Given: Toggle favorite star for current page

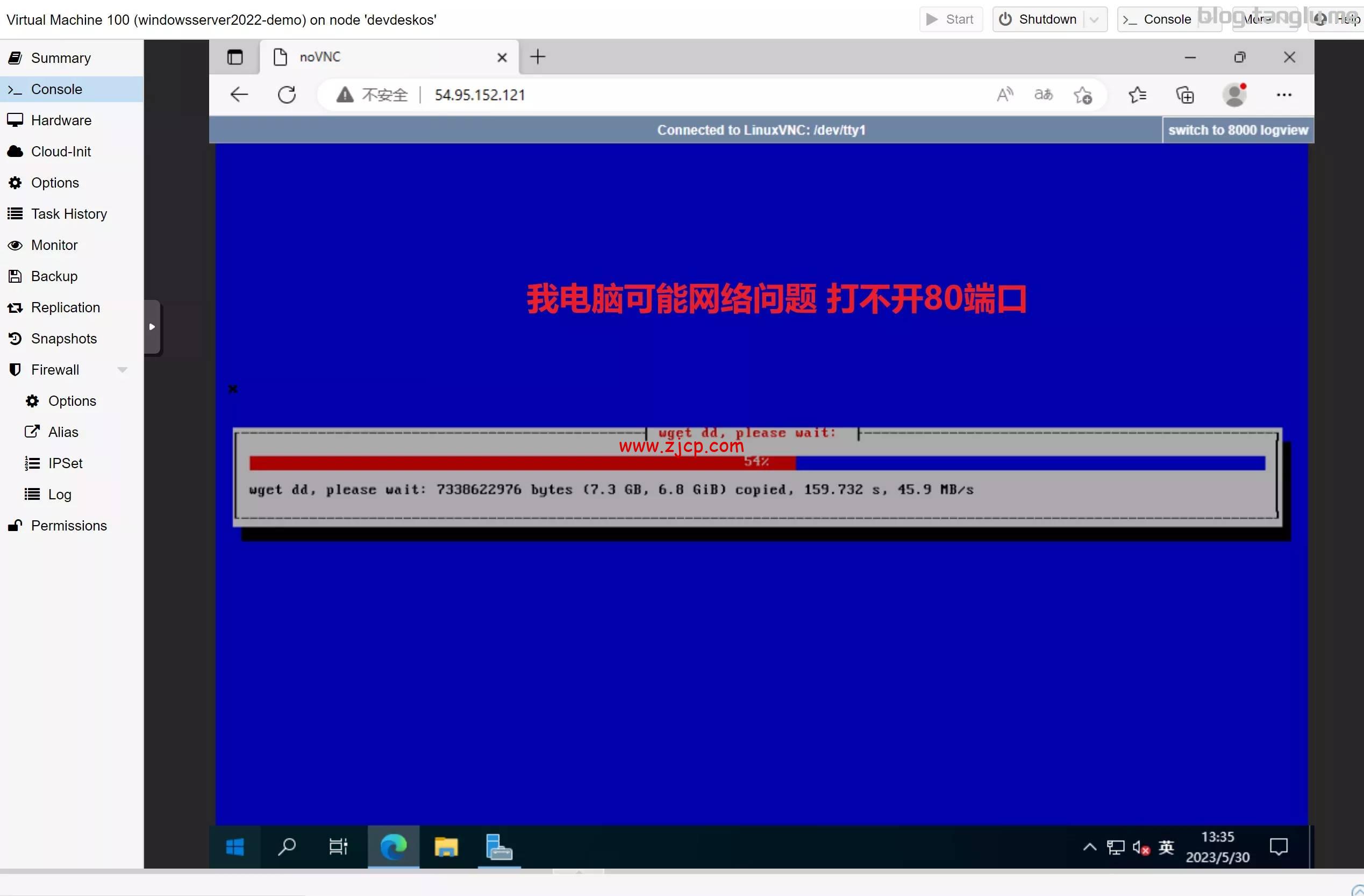Looking at the screenshot, I should pyautogui.click(x=1083, y=95).
